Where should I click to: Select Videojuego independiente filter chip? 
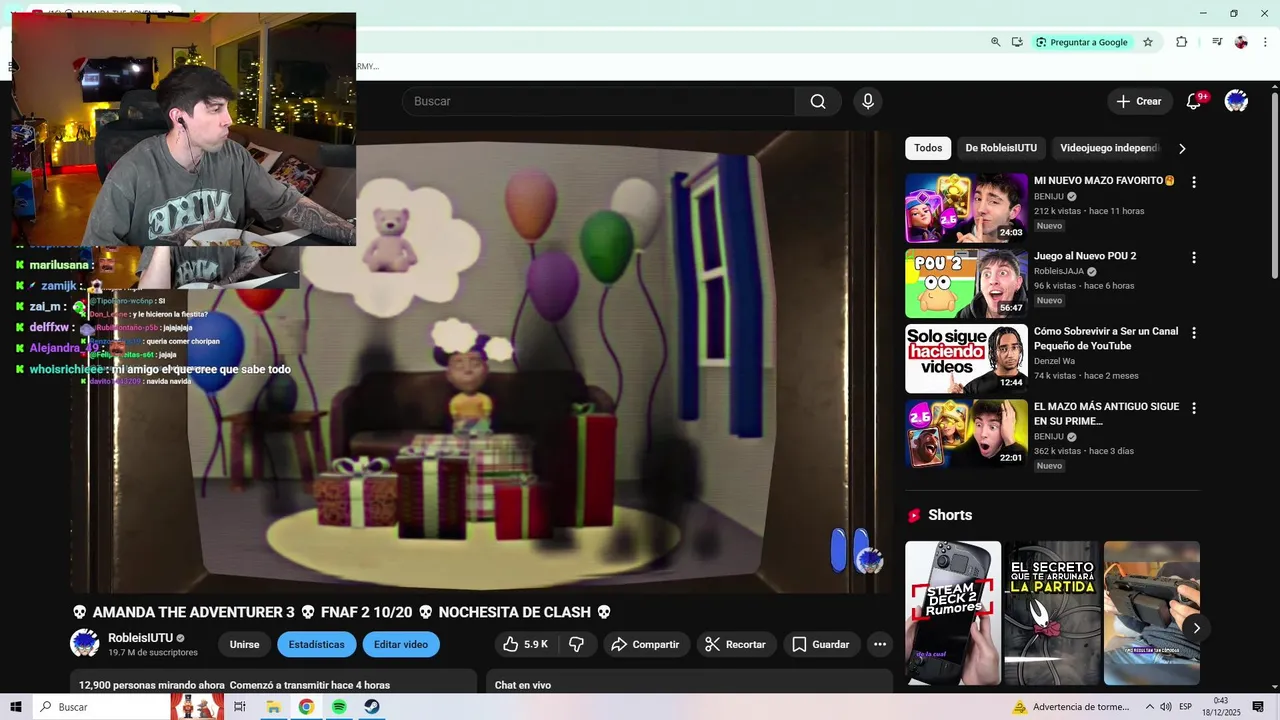tap(1109, 148)
